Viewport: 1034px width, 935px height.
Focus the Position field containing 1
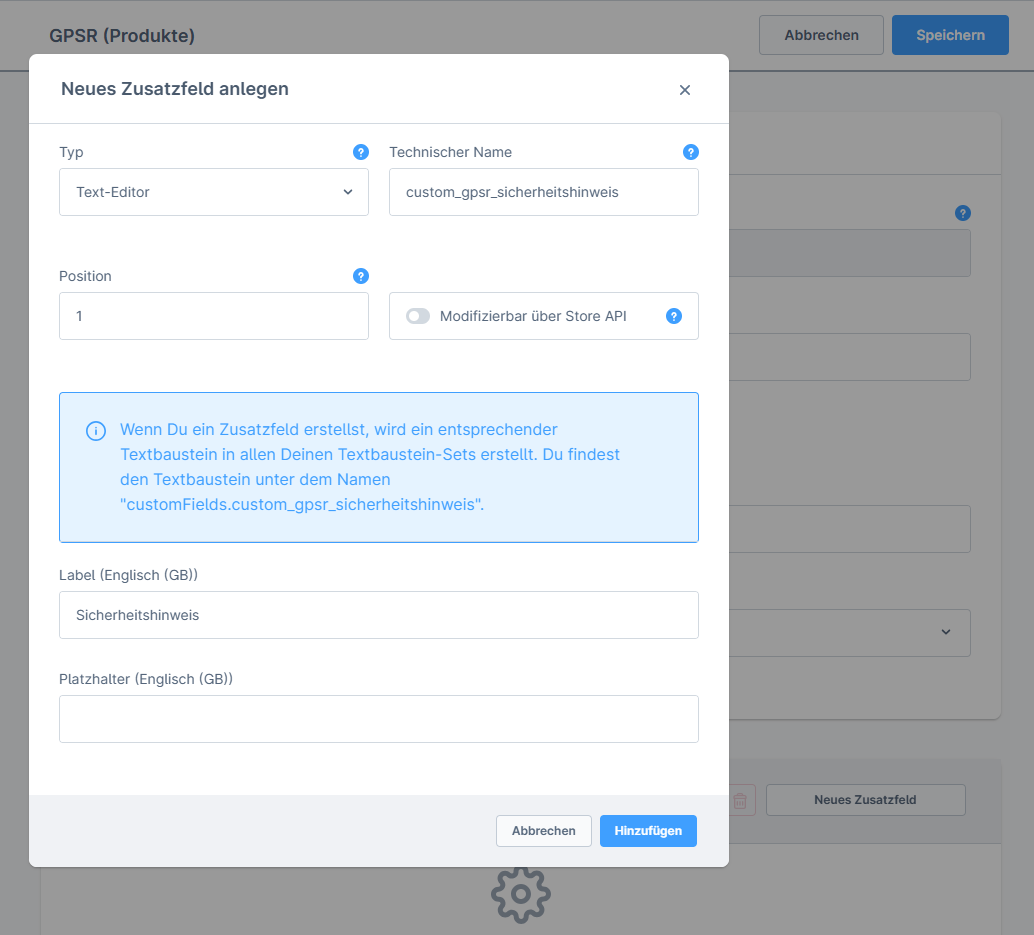pyautogui.click(x=214, y=316)
